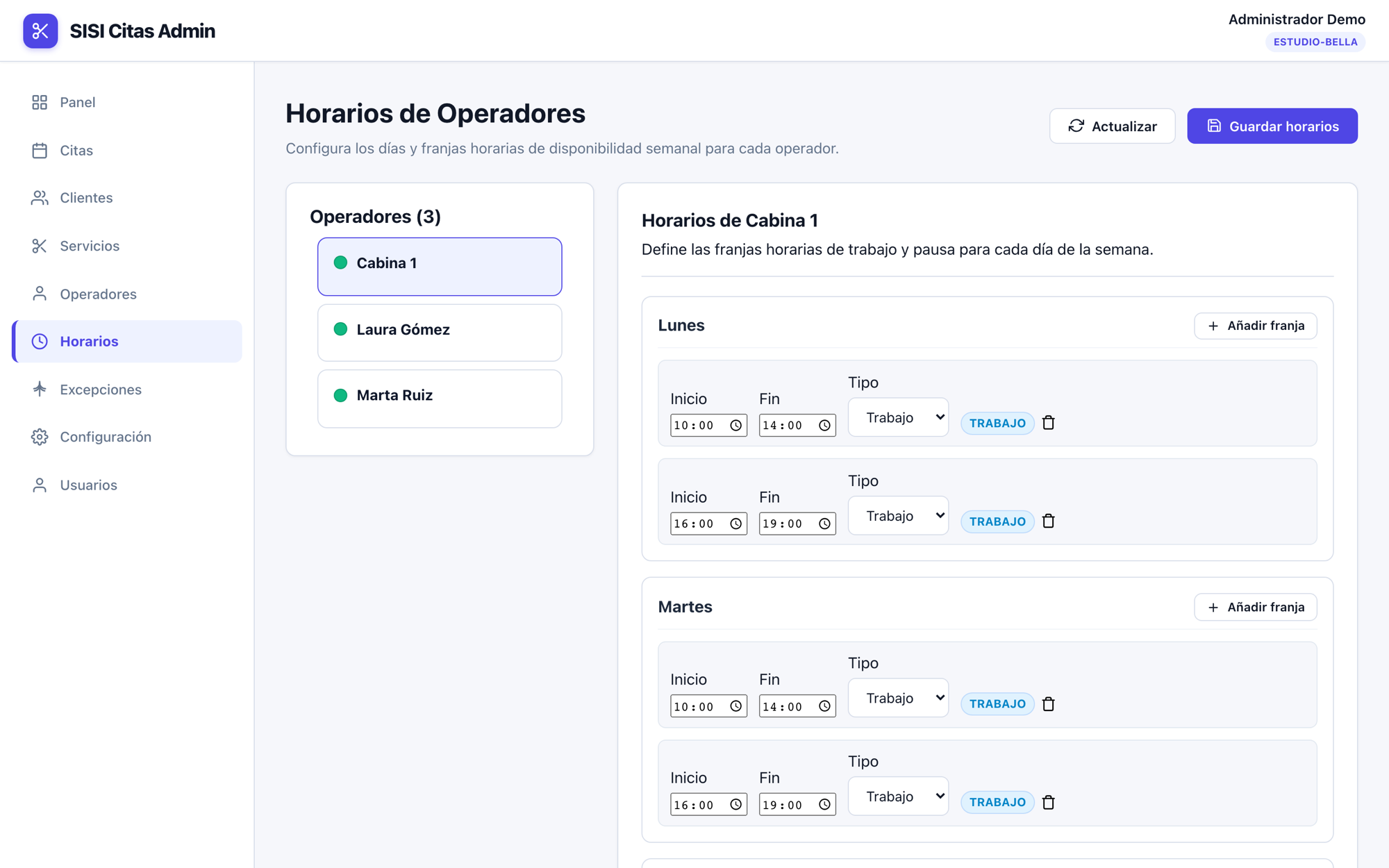The width and height of the screenshot is (1389, 868).
Task: Open clock picker on Lunes 19:00 Fin
Action: 824,524
